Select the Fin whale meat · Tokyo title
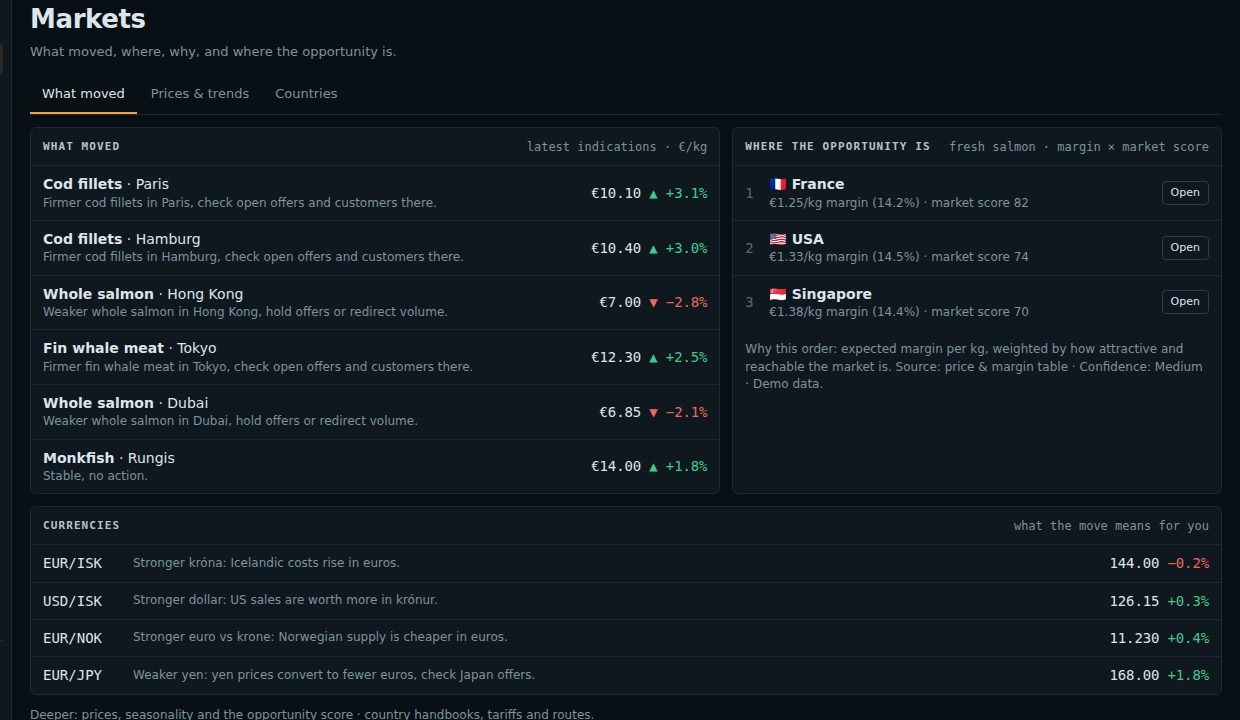This screenshot has width=1240, height=720. click(130, 348)
